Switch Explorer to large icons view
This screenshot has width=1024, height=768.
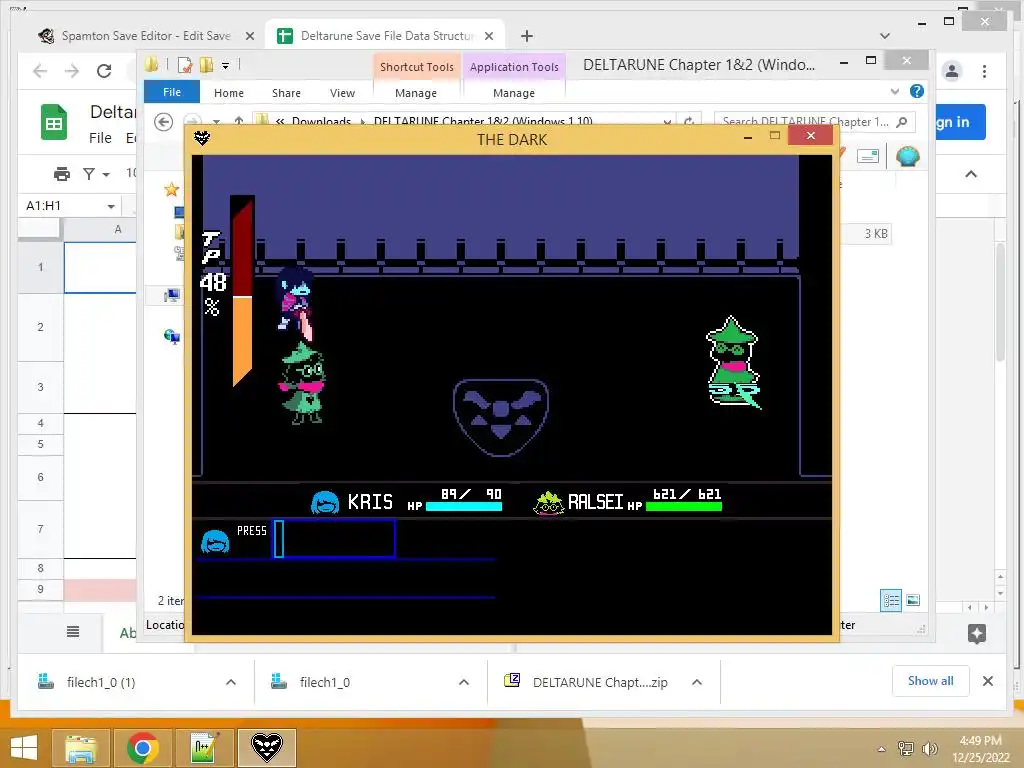tap(913, 600)
